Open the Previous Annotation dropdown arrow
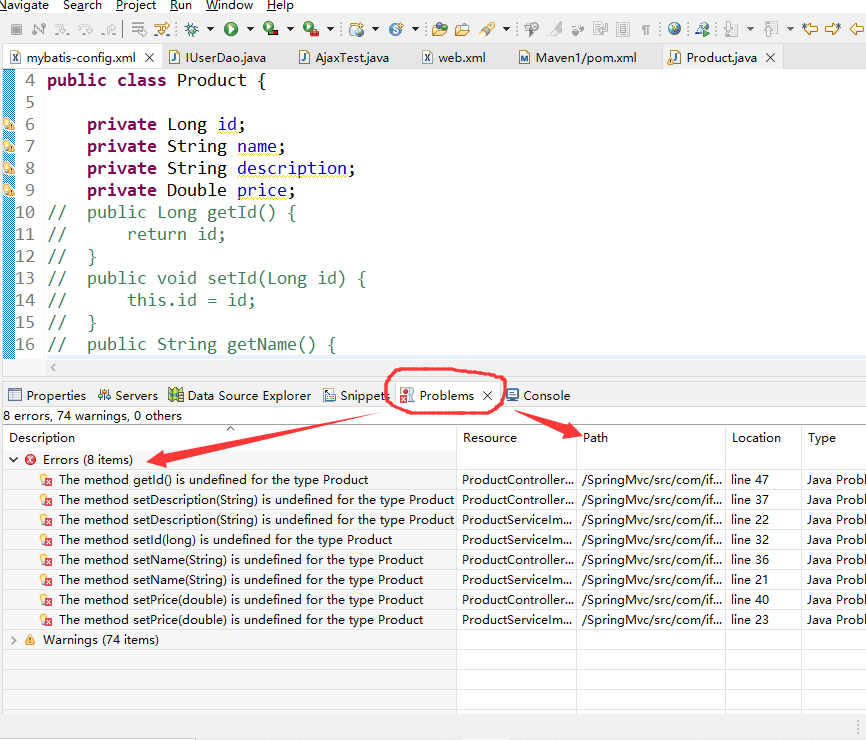The height and width of the screenshot is (740, 866). click(790, 29)
